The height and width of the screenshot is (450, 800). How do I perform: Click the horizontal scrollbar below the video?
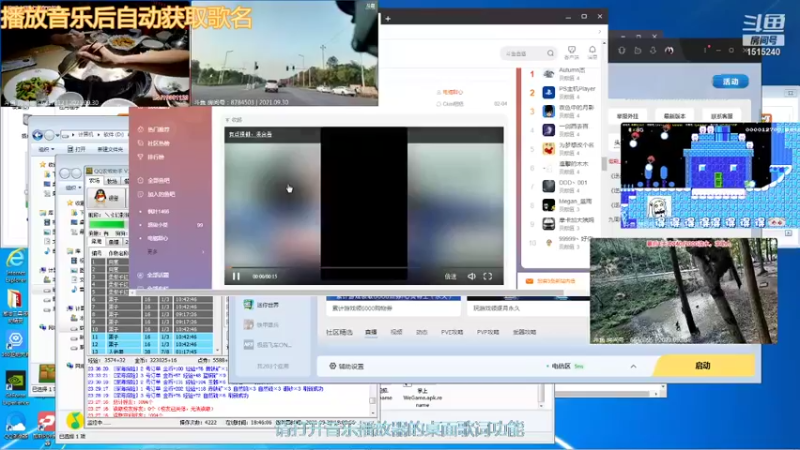[x=349, y=293]
